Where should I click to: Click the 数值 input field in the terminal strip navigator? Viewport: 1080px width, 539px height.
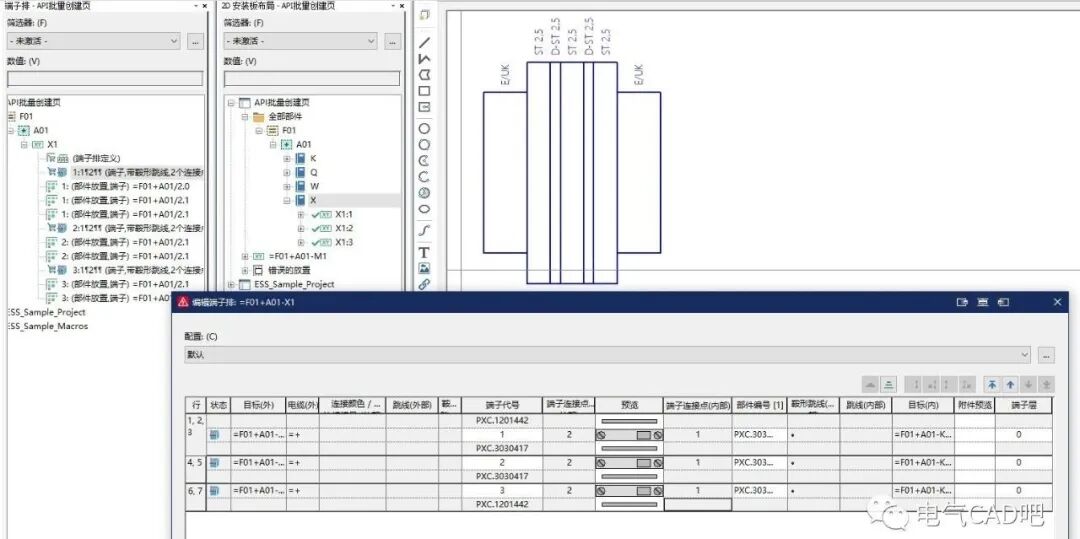105,79
